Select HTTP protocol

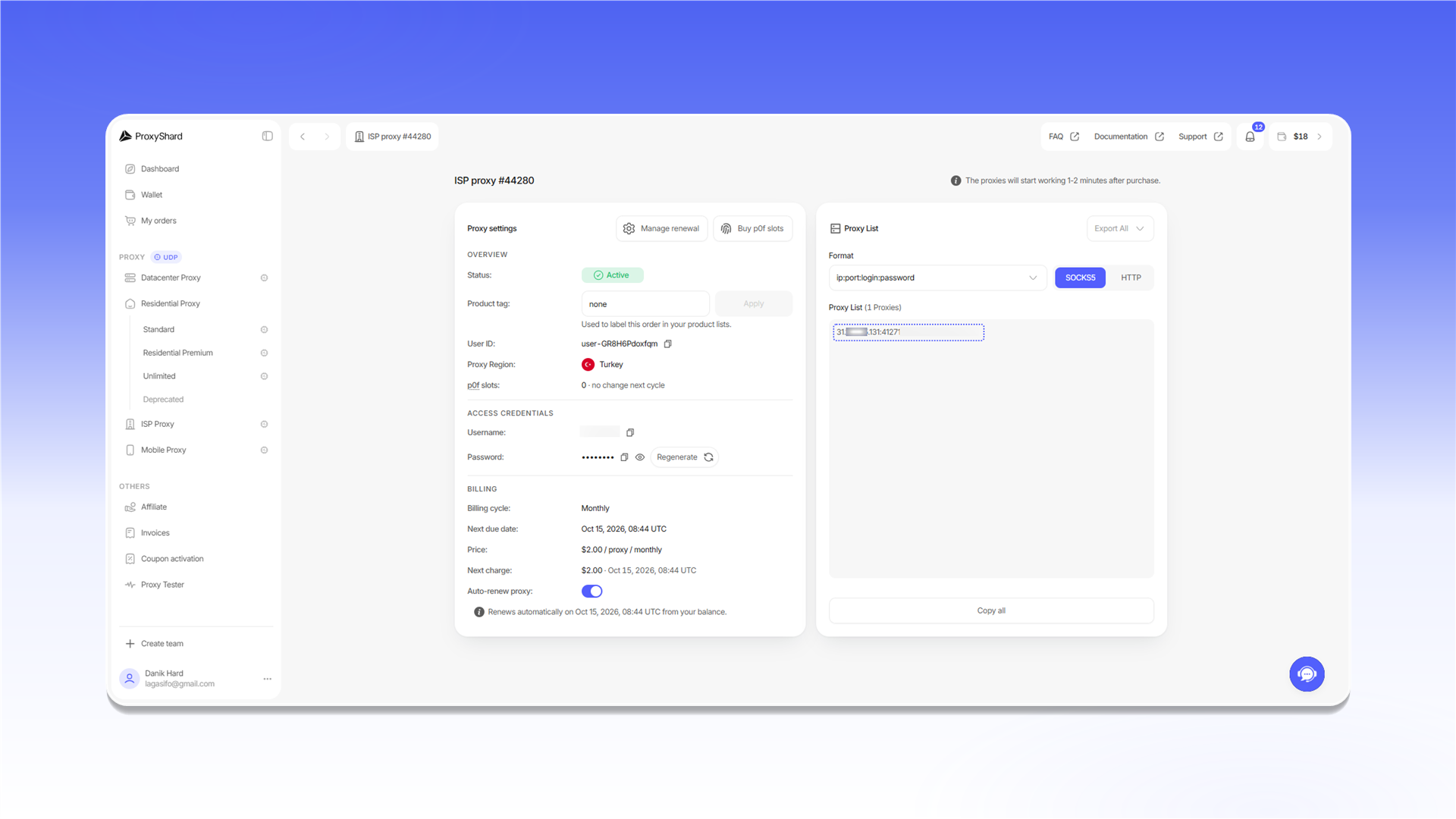tap(1131, 278)
